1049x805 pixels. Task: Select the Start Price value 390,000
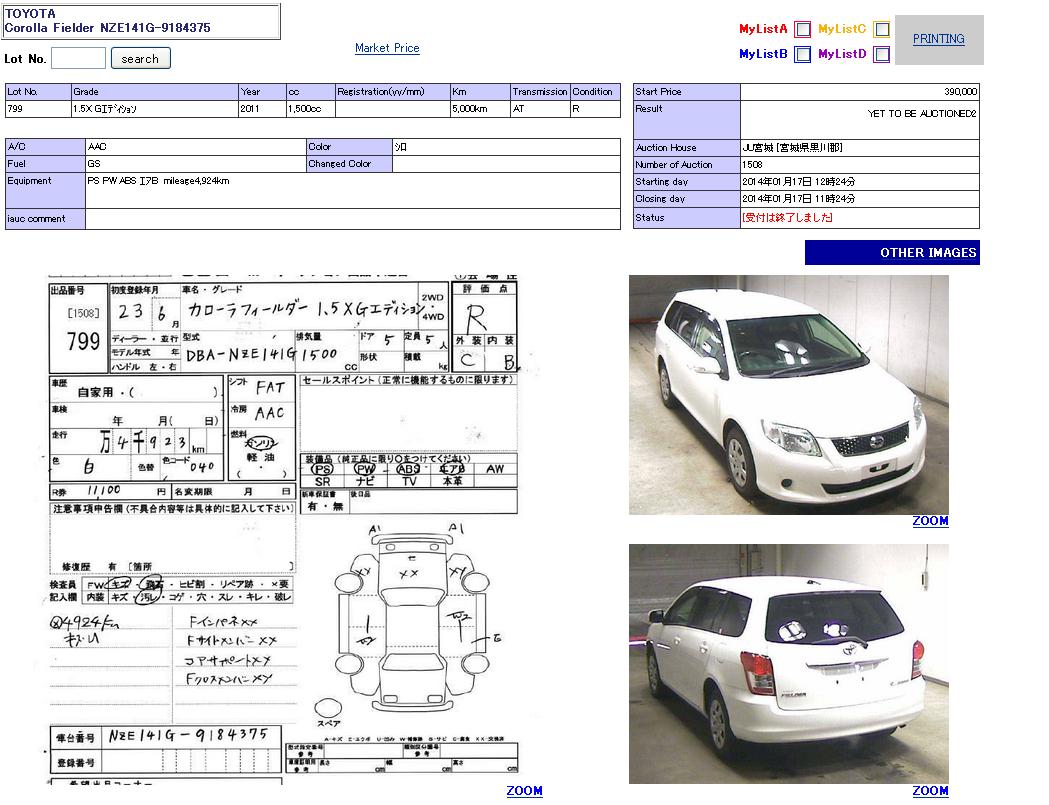(960, 92)
